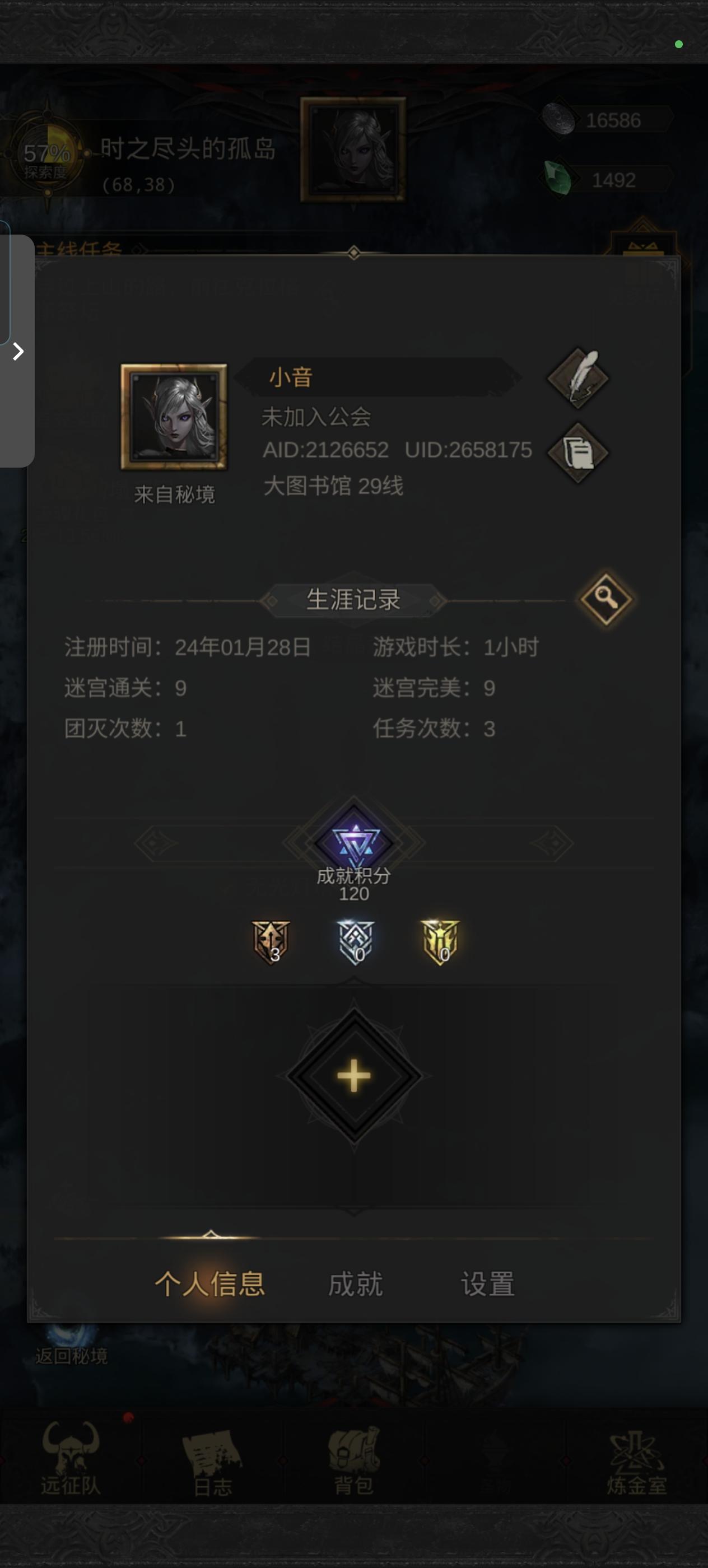Viewport: 708px width, 1568px height.
Task: Switch to the 成就 tab
Action: click(356, 1284)
